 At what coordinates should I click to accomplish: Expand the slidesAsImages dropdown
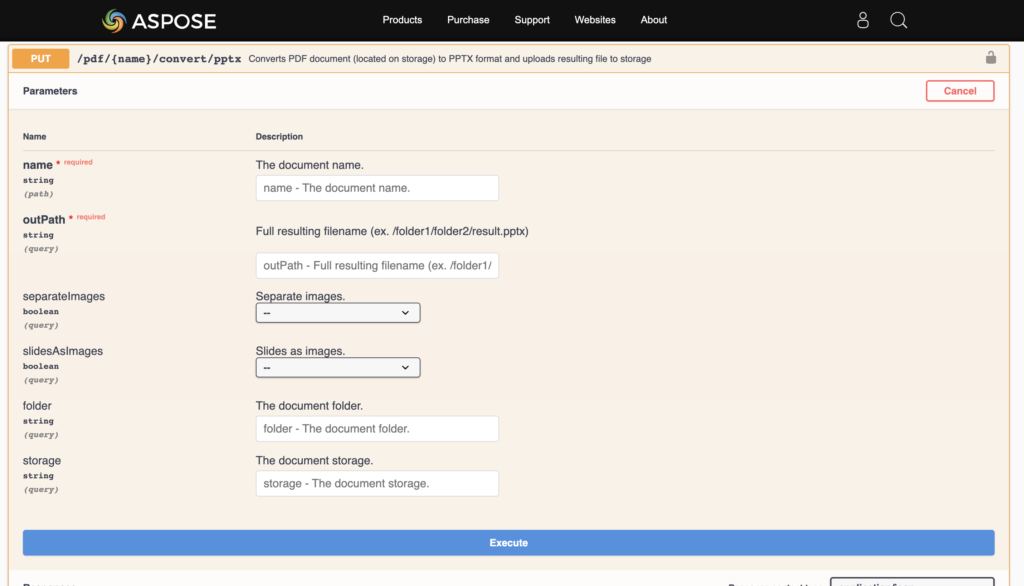pos(338,368)
